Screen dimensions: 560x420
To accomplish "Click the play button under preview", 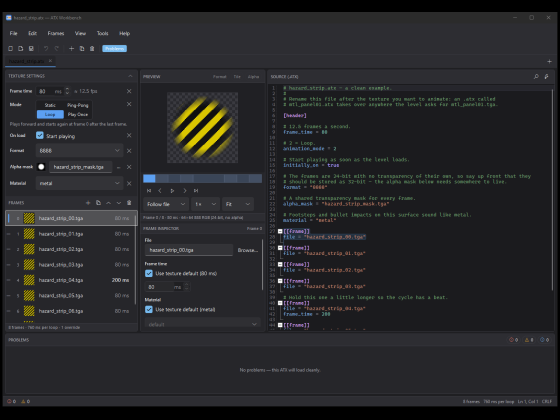I will pos(172,191).
